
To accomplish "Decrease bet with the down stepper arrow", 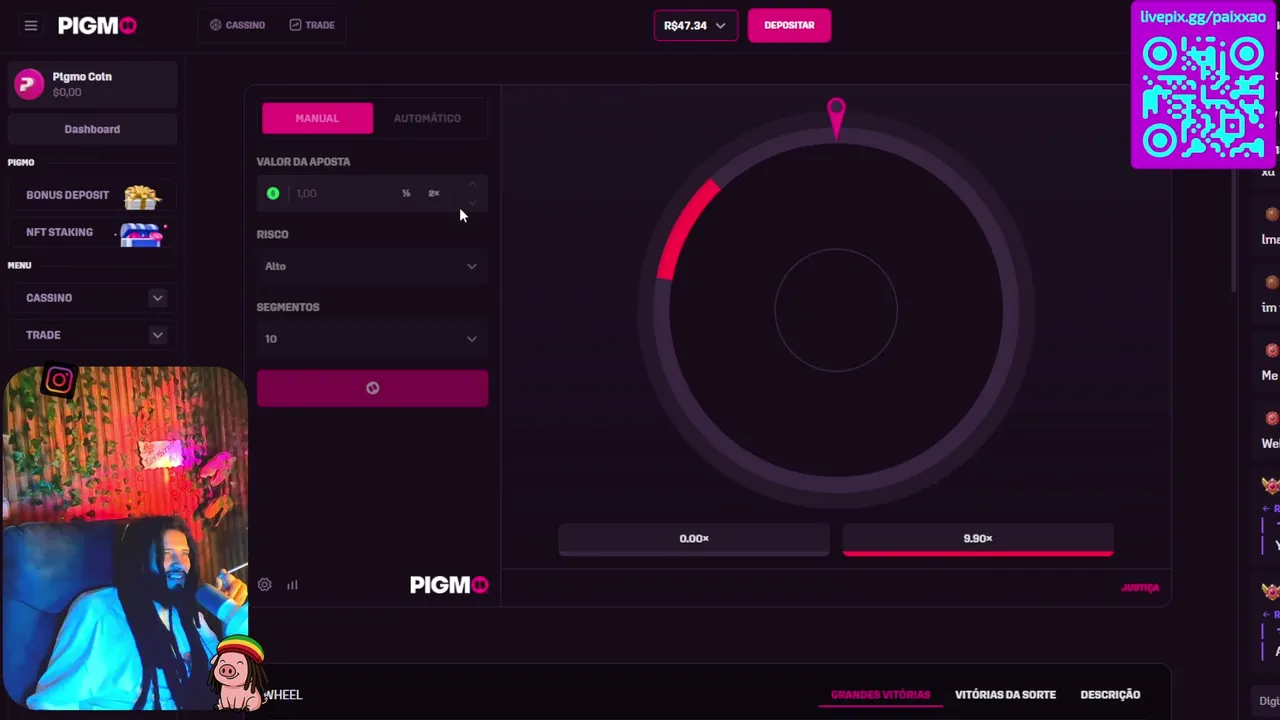I will click(x=472, y=202).
